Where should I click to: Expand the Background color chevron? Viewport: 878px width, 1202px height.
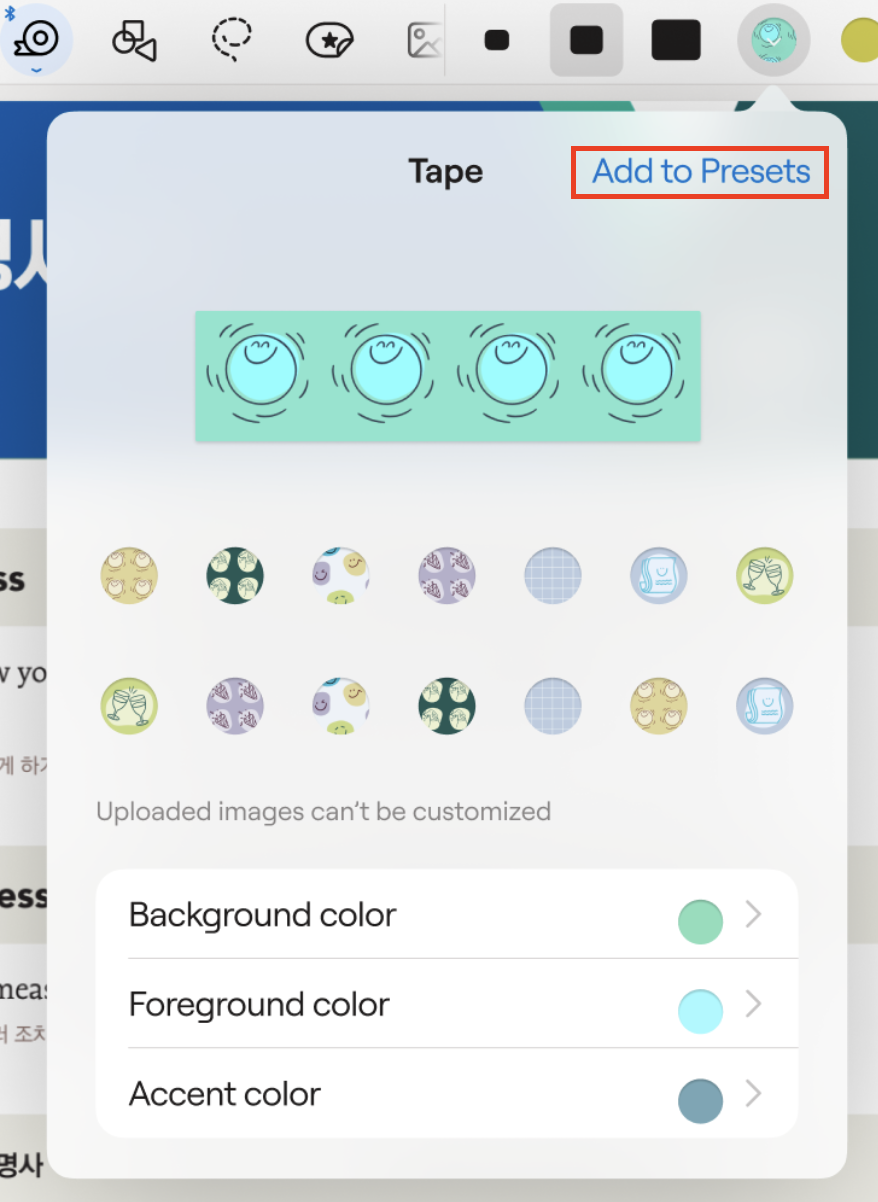[754, 914]
